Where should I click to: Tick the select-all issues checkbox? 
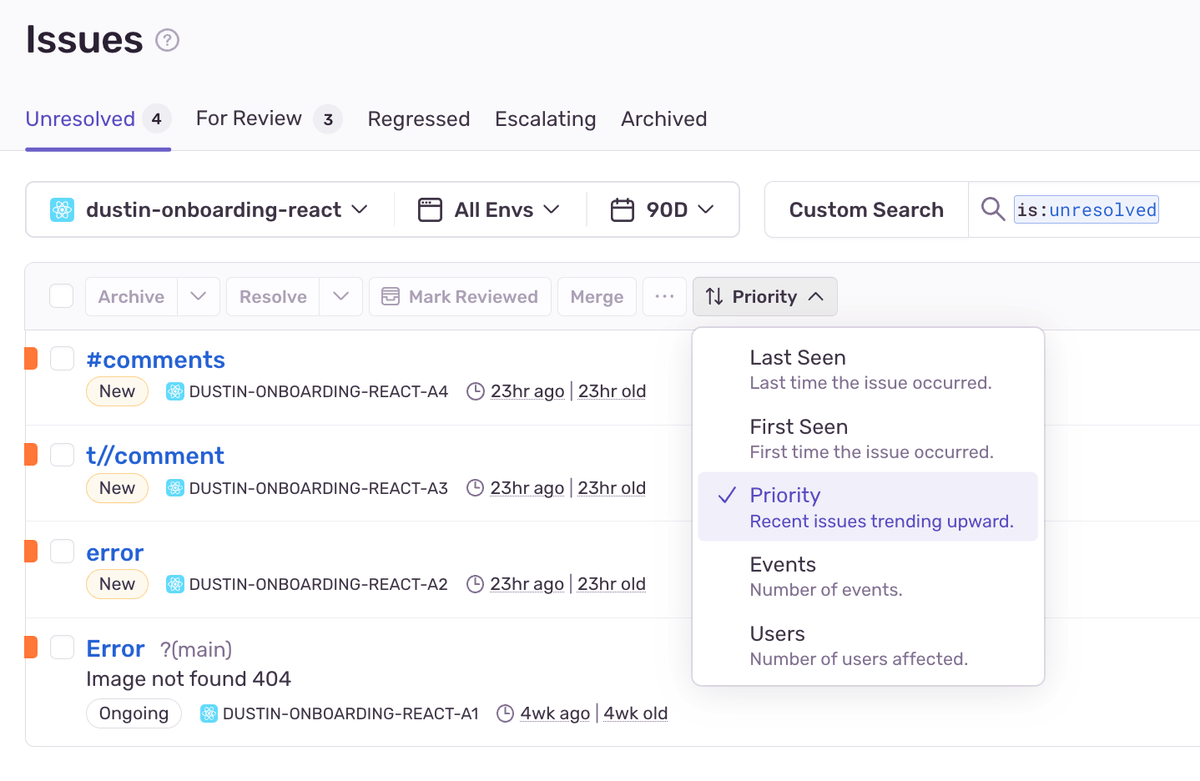pyautogui.click(x=62, y=296)
